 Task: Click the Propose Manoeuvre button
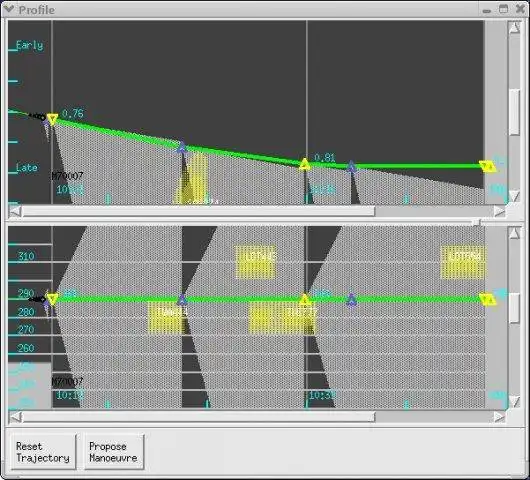point(114,452)
